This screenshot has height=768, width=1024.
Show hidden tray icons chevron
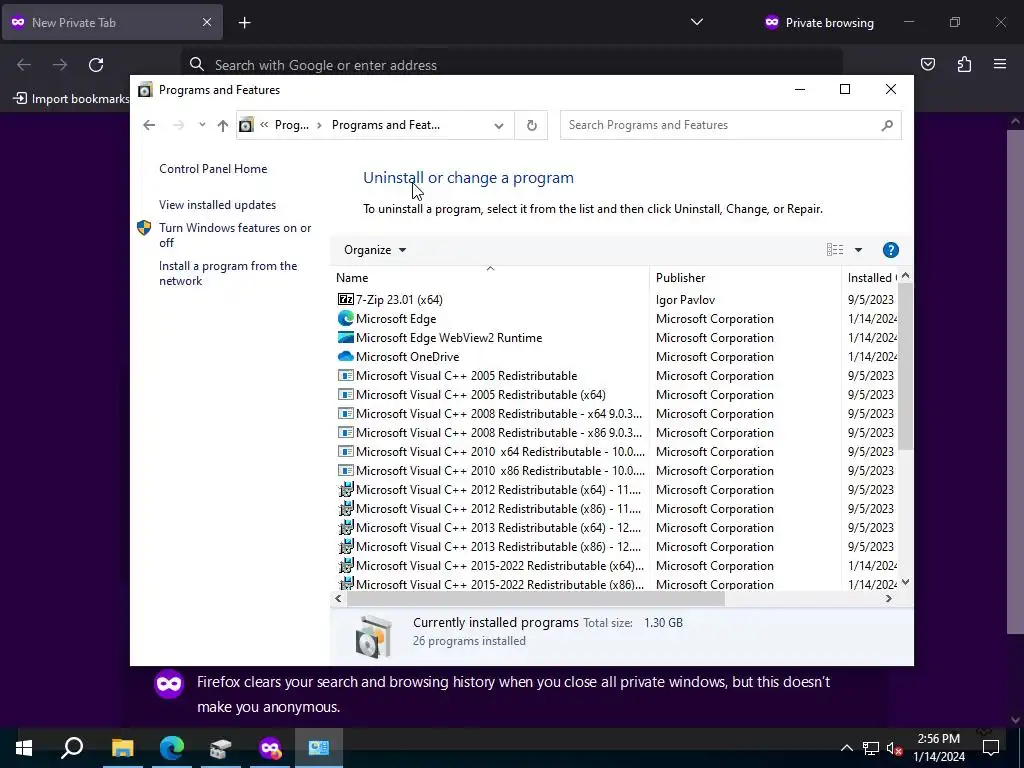[846, 748]
